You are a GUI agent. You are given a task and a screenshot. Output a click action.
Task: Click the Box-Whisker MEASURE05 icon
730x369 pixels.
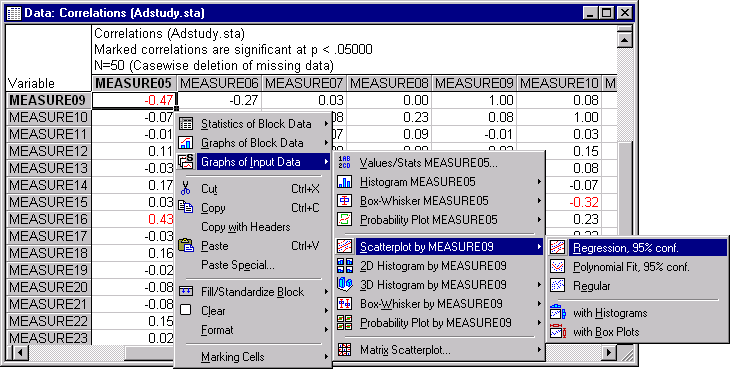click(x=345, y=201)
